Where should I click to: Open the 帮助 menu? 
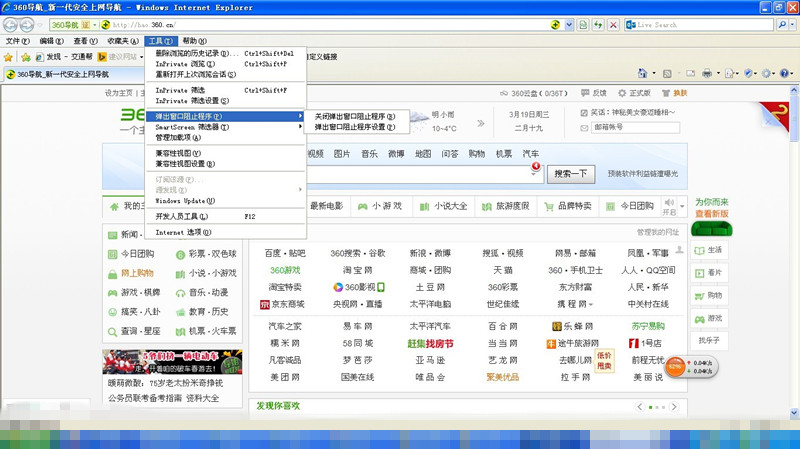click(194, 41)
